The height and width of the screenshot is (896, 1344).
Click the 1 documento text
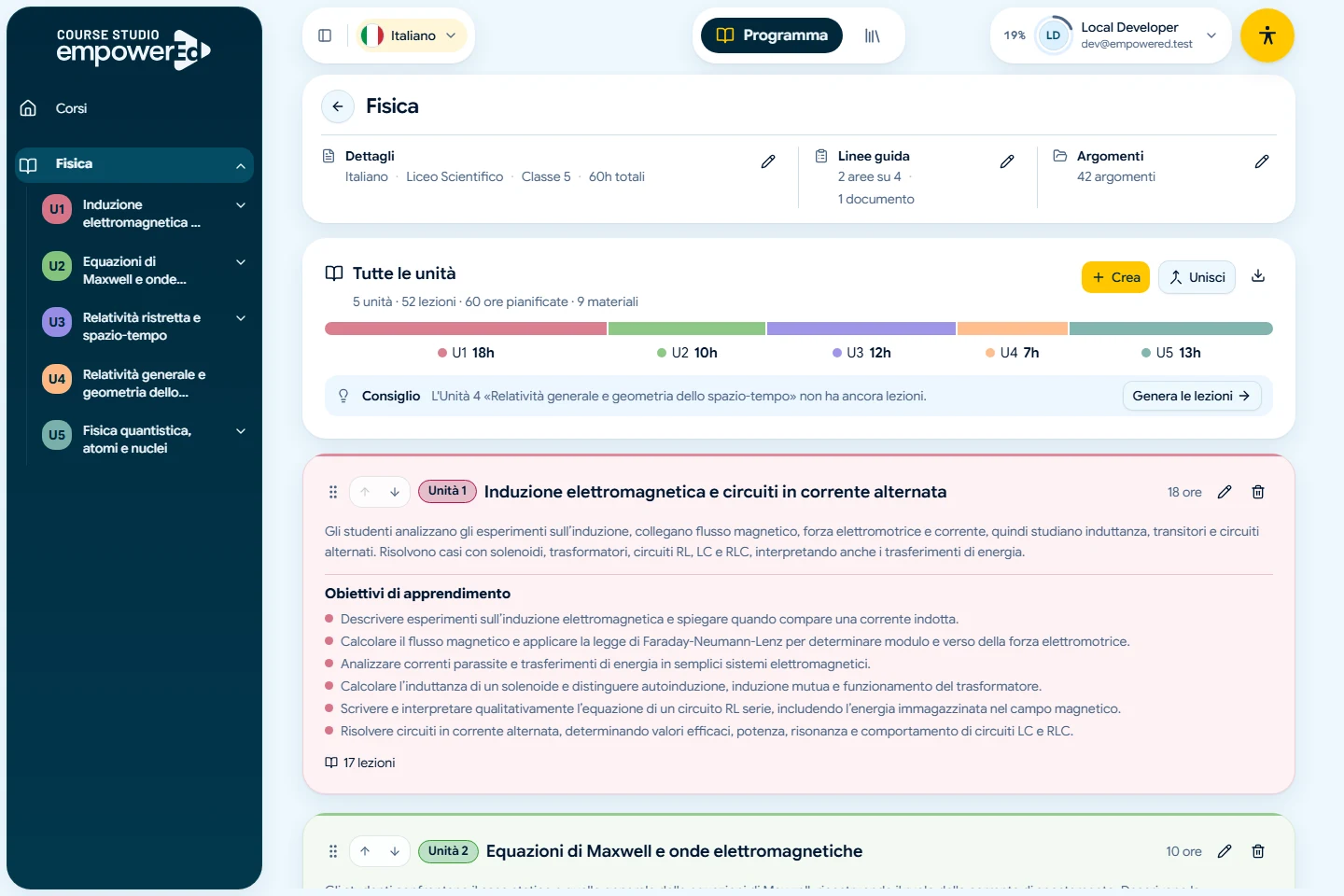tap(876, 199)
